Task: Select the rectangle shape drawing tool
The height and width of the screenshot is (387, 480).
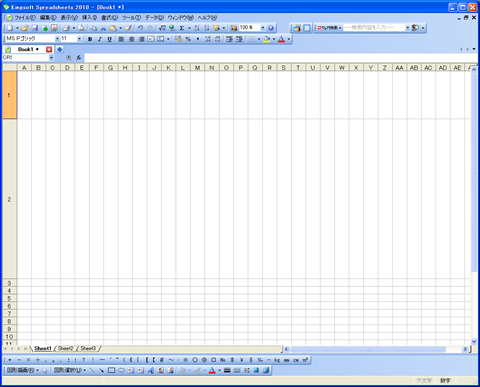Action: pyautogui.click(x=111, y=370)
